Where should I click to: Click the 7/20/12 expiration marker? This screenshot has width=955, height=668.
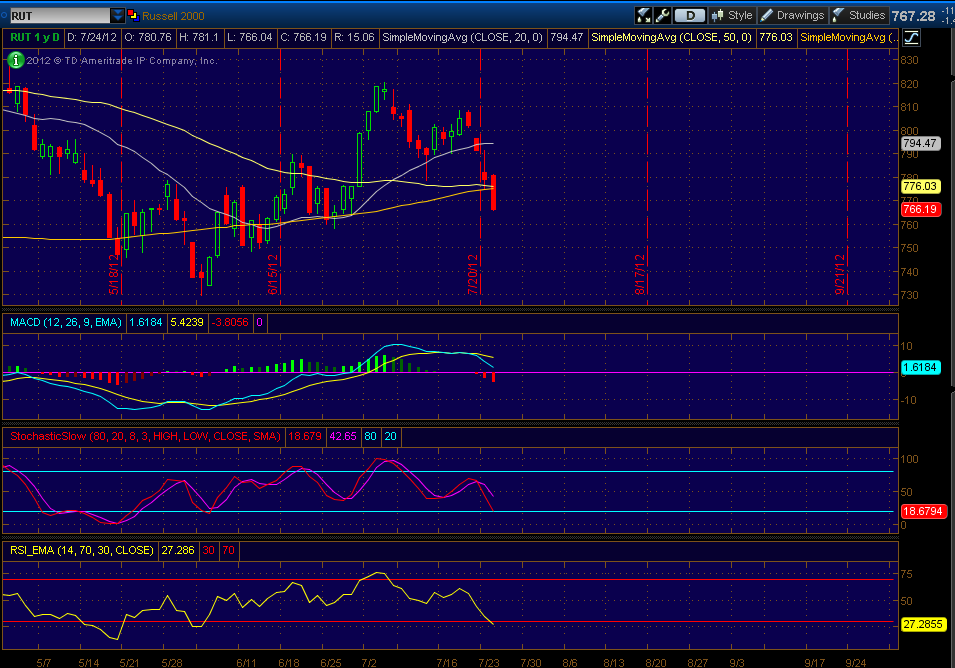[x=473, y=274]
